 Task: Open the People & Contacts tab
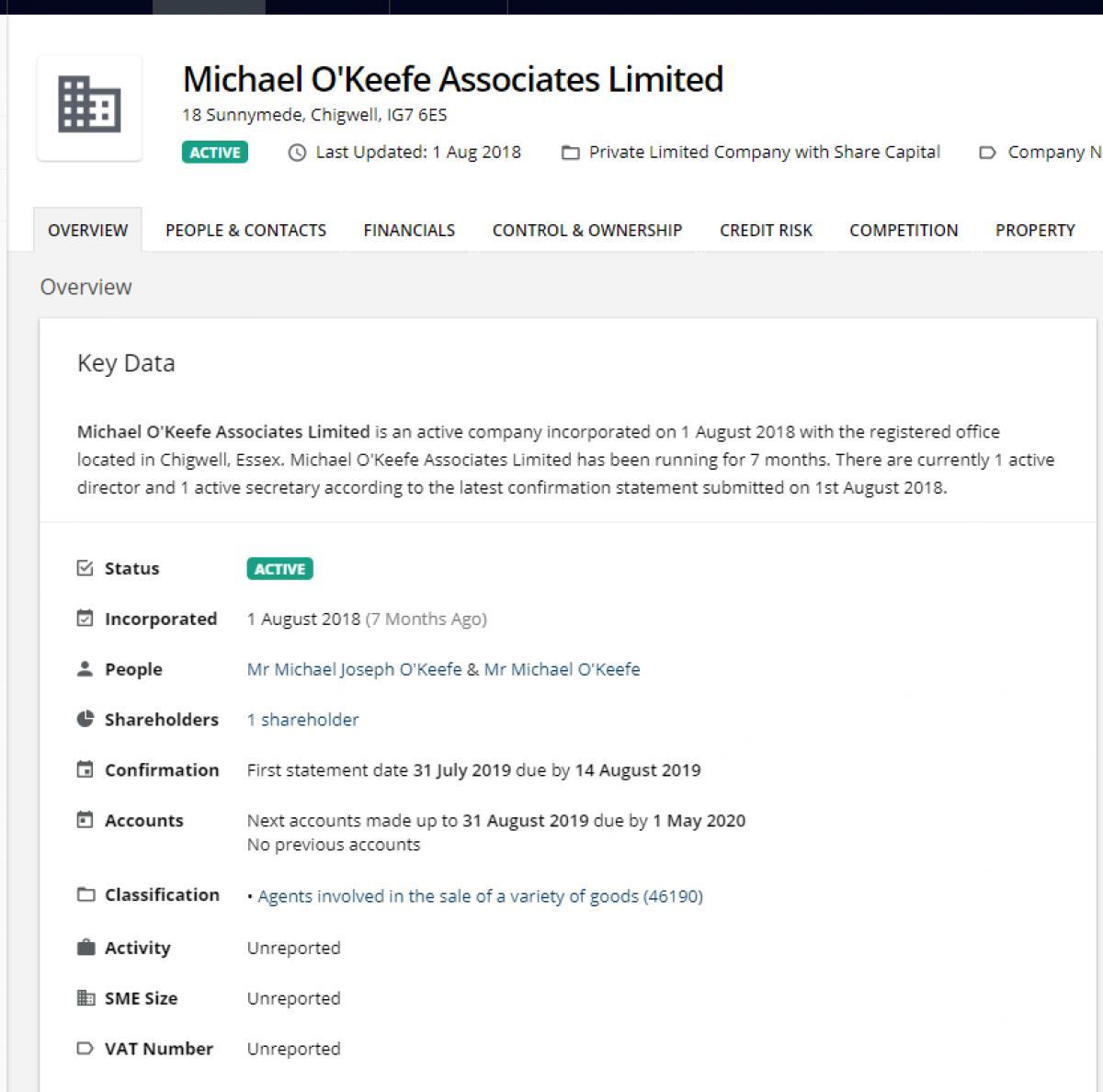(x=245, y=231)
